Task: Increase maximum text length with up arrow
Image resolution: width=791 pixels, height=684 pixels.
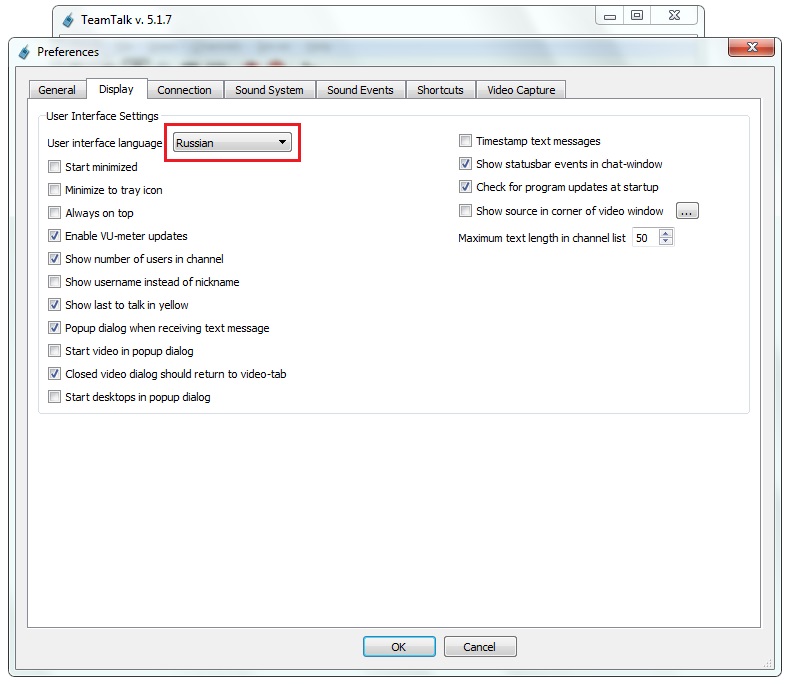Action: point(667,234)
